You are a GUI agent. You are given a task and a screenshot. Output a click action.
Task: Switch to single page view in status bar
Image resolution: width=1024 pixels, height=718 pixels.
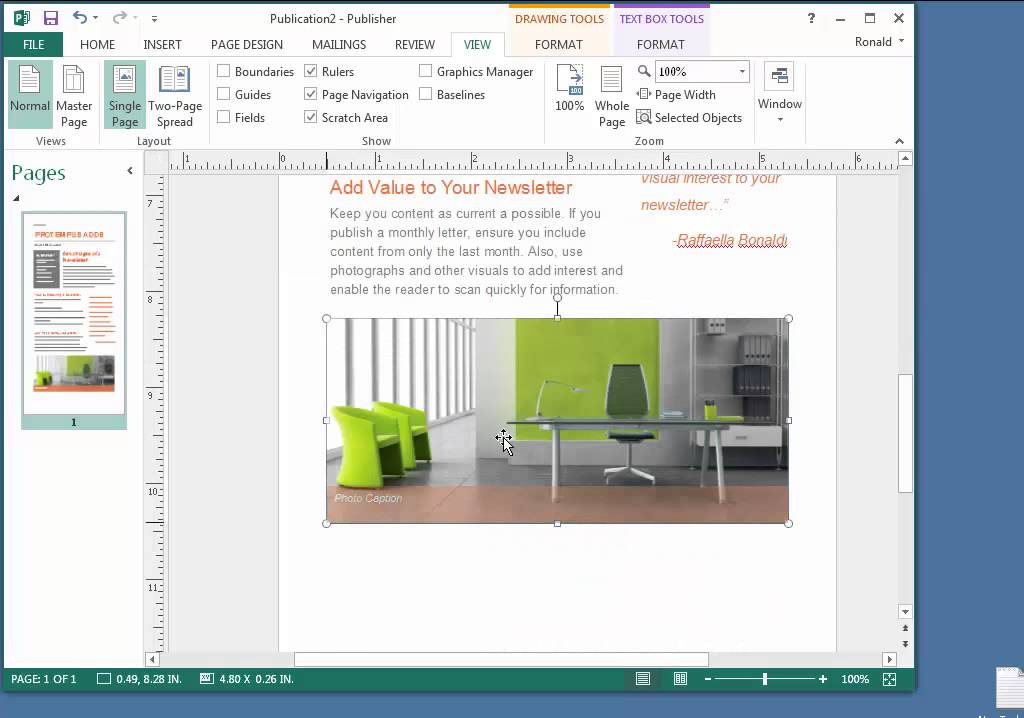(643, 679)
